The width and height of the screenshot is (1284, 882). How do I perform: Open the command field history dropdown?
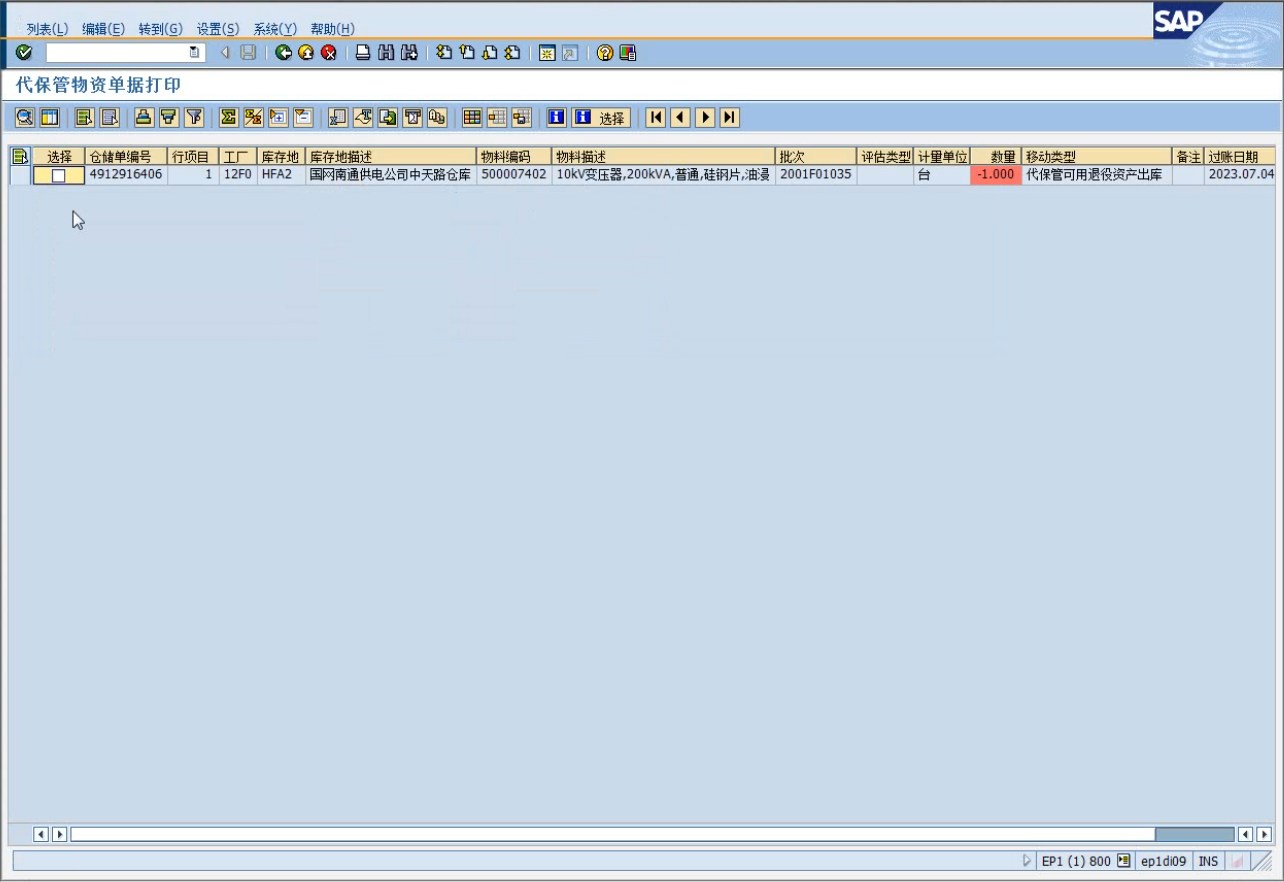(194, 53)
